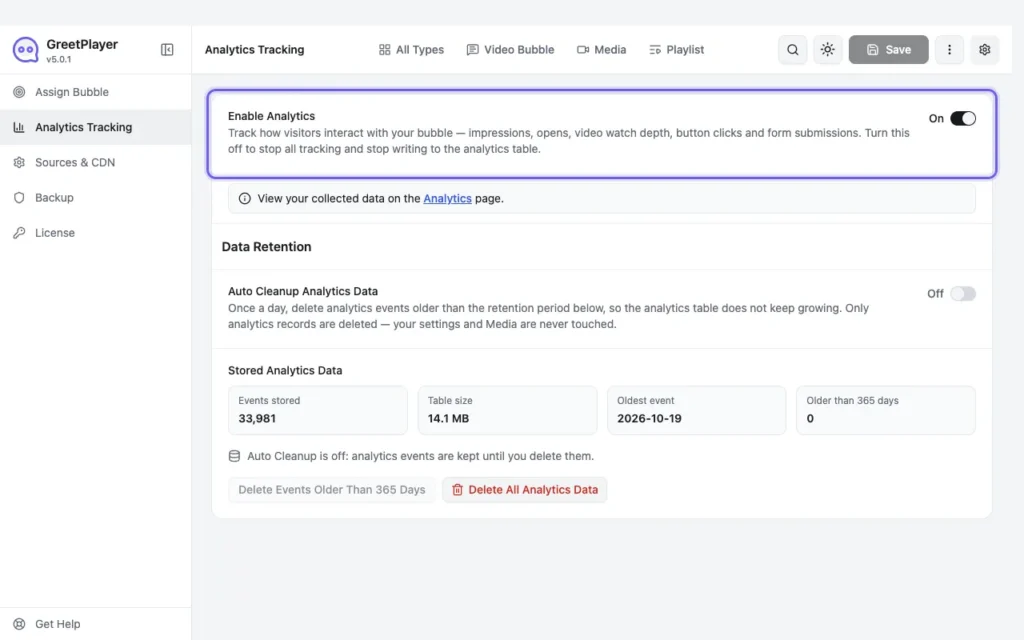This screenshot has height=640, width=1024.
Task: Click the Older than 365 days card
Action: pyautogui.click(x=886, y=410)
